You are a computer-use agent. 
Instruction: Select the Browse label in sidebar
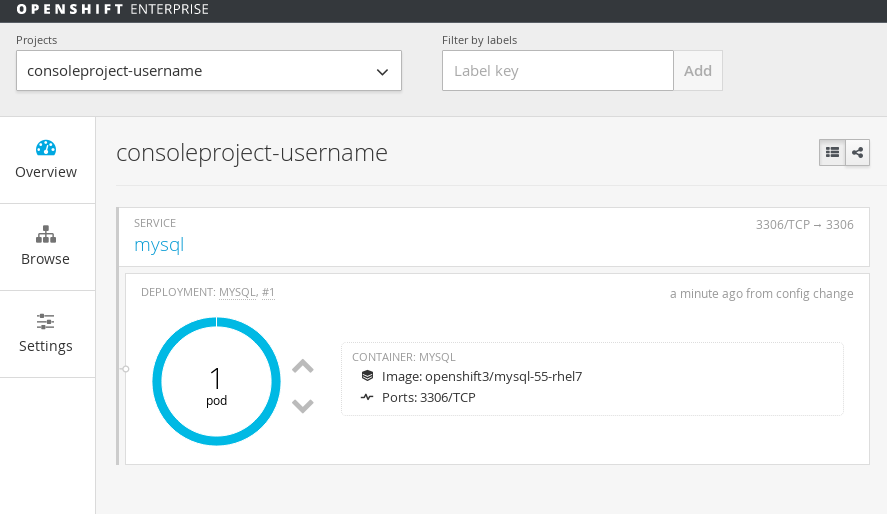coord(45,259)
